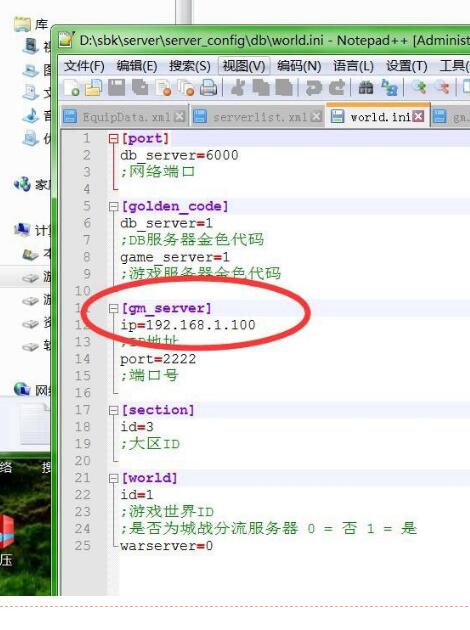Switch to the serverlist.xml tab
The width and height of the screenshot is (470, 630).
(260, 117)
